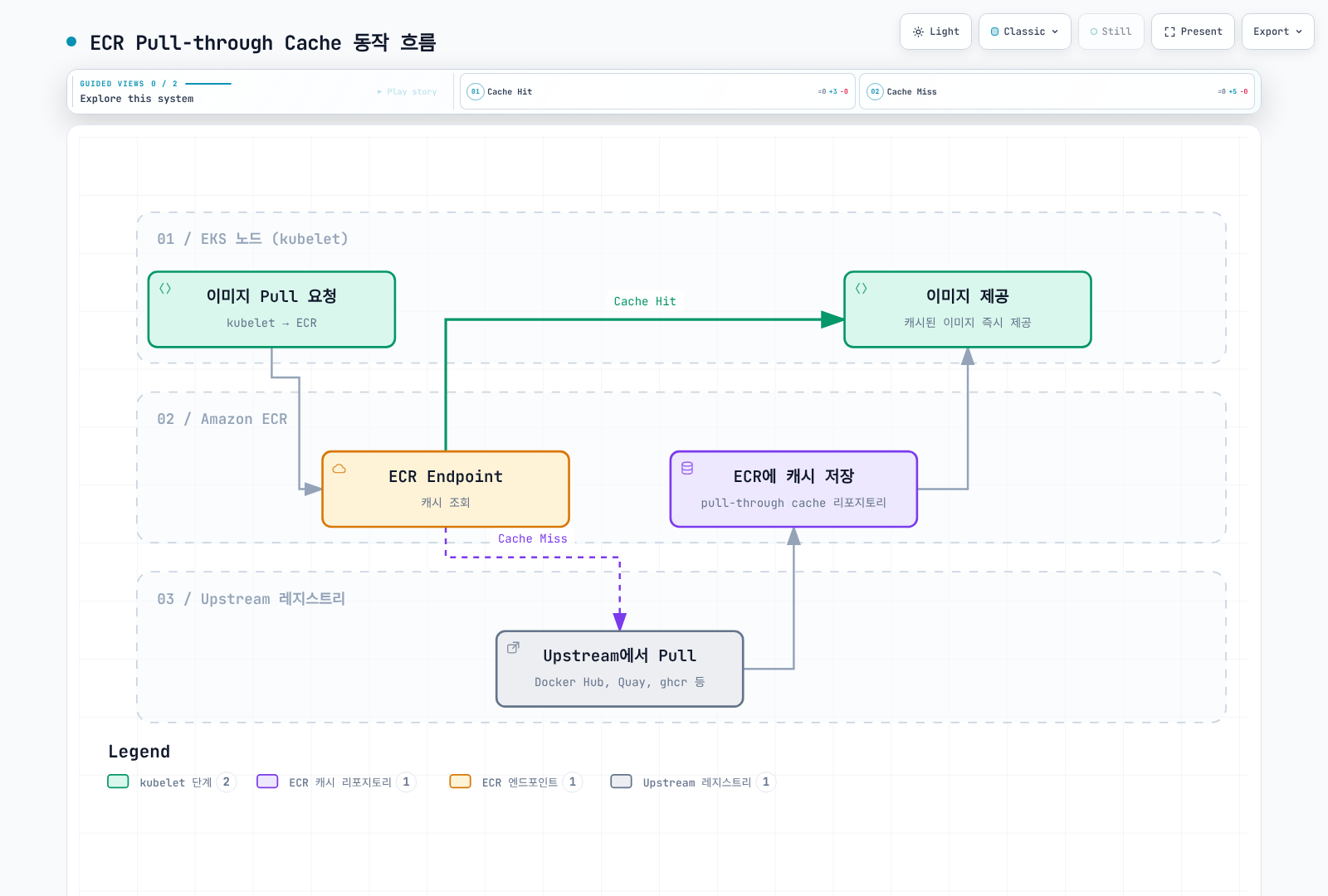Click the code icon on 이미지 Pull 요청 node

click(165, 289)
